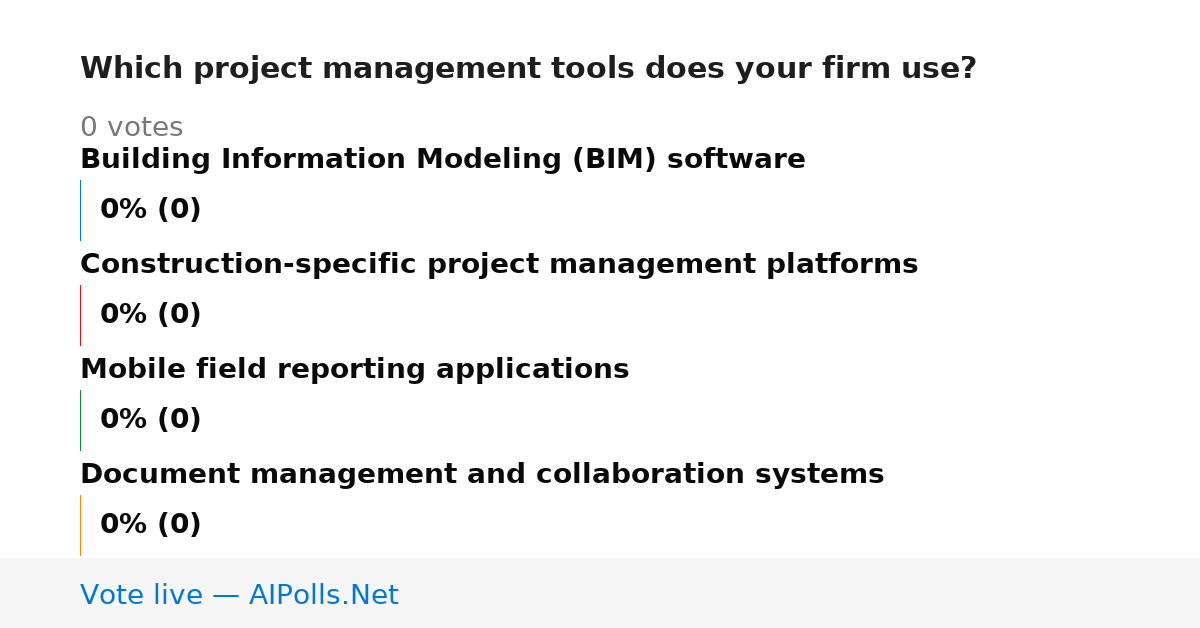Image resolution: width=1200 pixels, height=628 pixels.
Task: Click the red bar for Construction-specific platforms
Action: 80,315
